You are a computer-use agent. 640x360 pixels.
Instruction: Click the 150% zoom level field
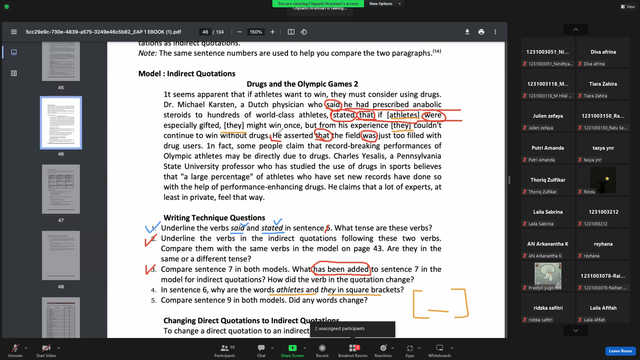256,32
